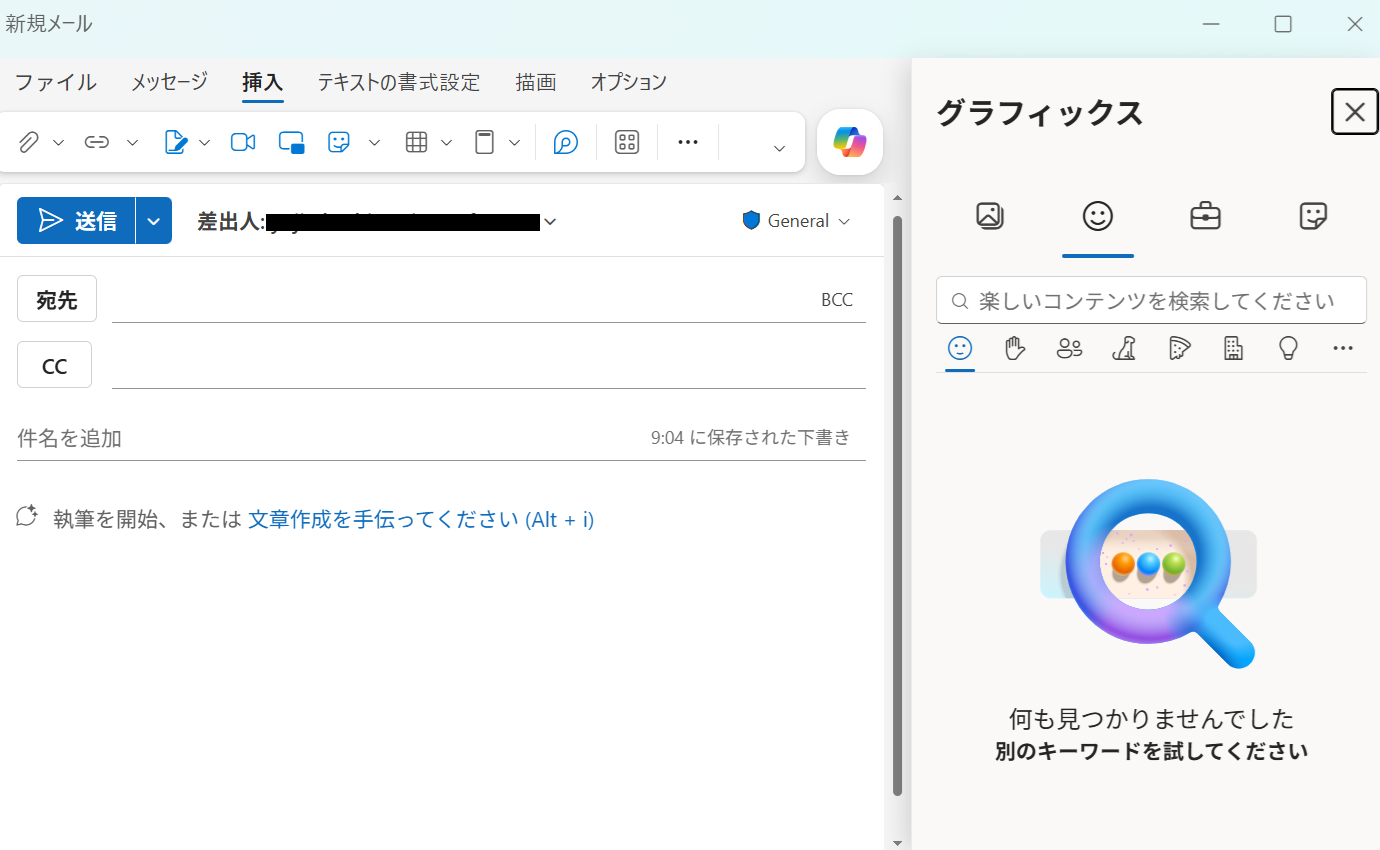1380x850 pixels.
Task: Select the light bulb objects emoji category
Action: 1288,348
